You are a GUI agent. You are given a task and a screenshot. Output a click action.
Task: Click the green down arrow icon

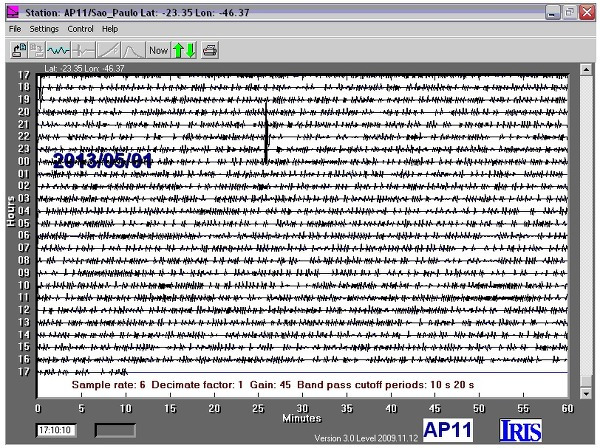point(191,50)
